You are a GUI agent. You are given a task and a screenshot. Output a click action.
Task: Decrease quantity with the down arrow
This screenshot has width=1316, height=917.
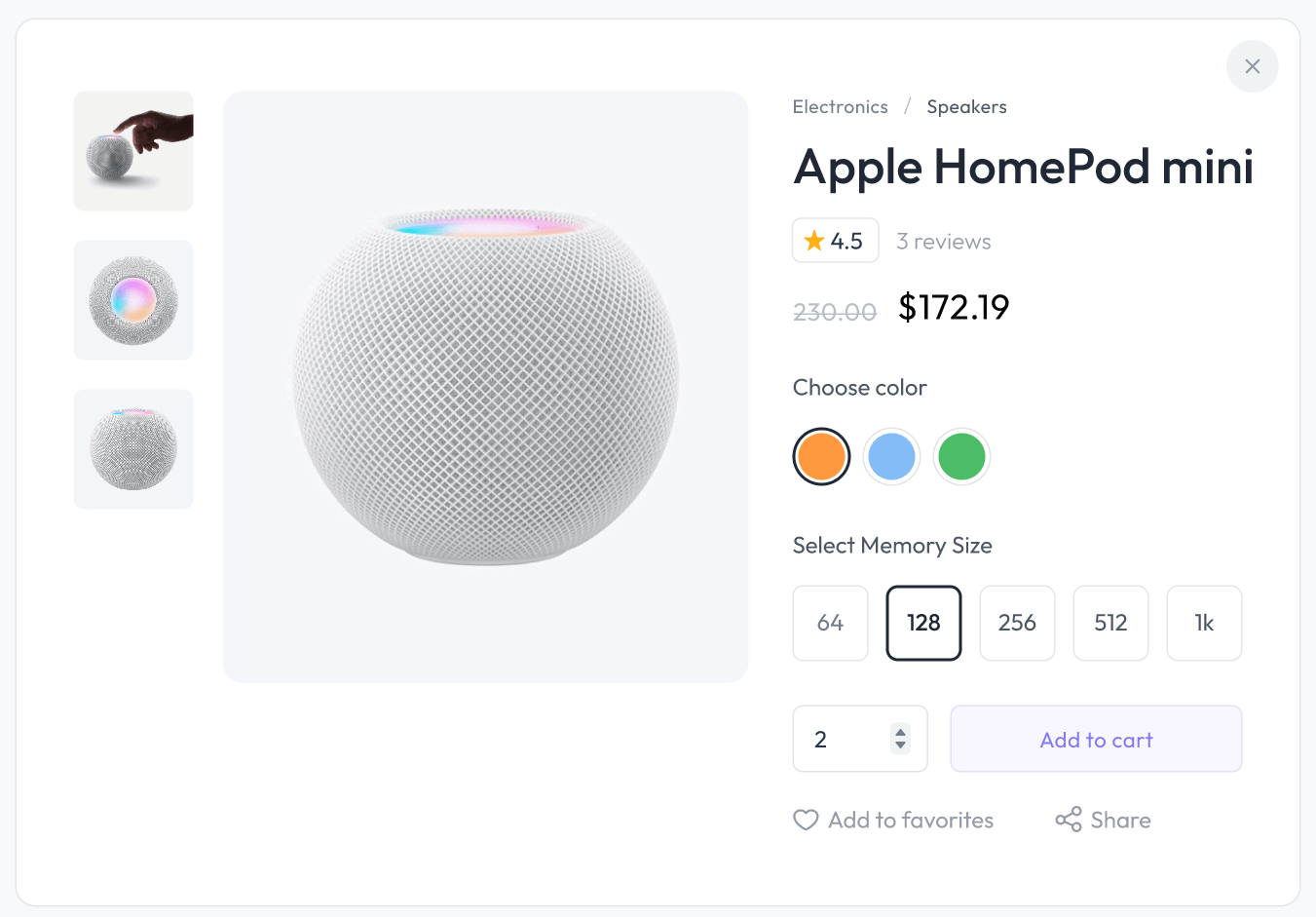point(901,745)
